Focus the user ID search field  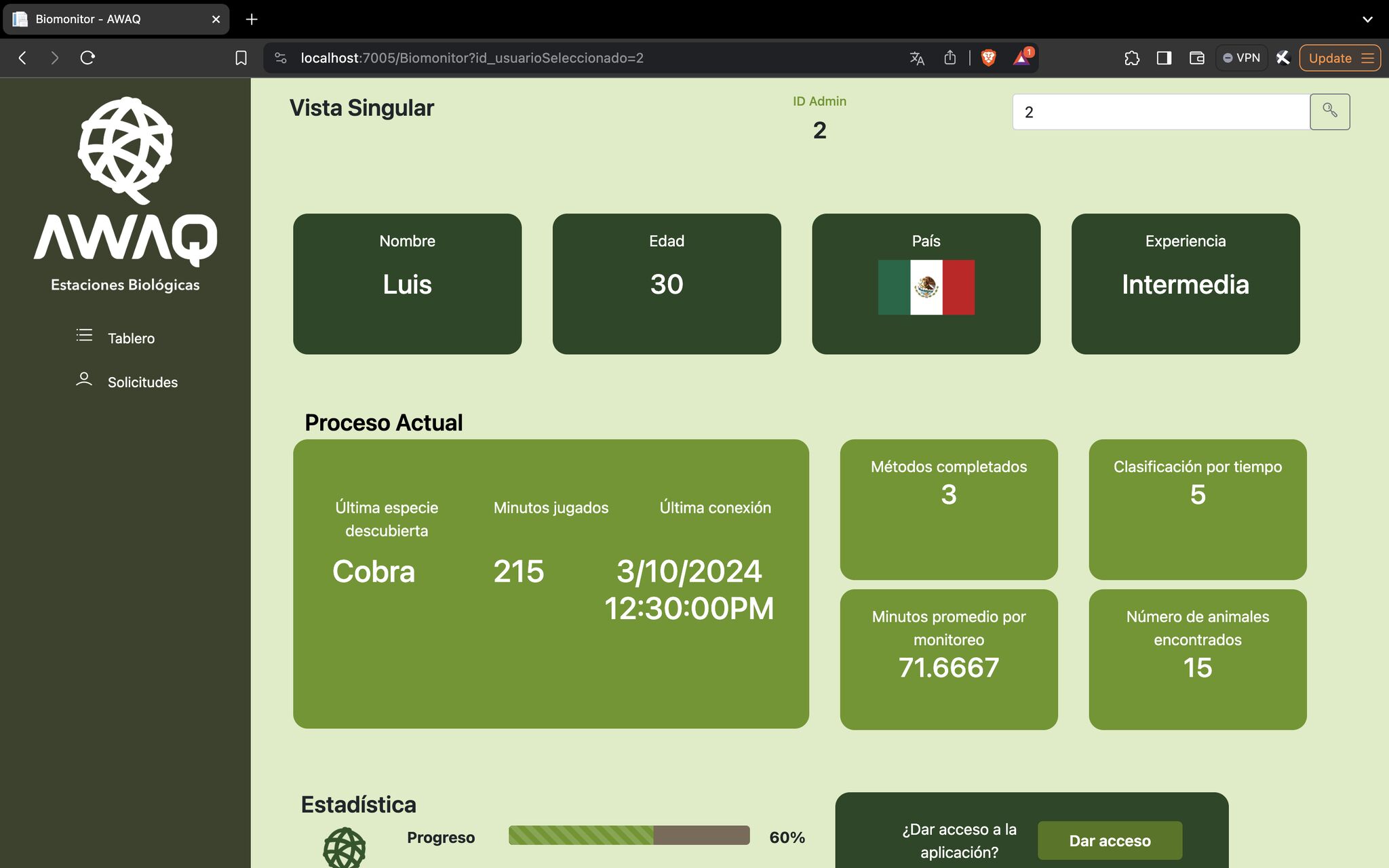tap(1161, 112)
